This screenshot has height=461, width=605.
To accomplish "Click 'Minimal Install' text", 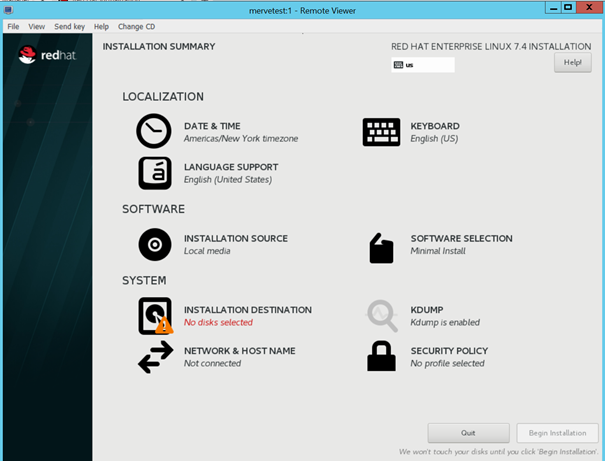I will [438, 251].
